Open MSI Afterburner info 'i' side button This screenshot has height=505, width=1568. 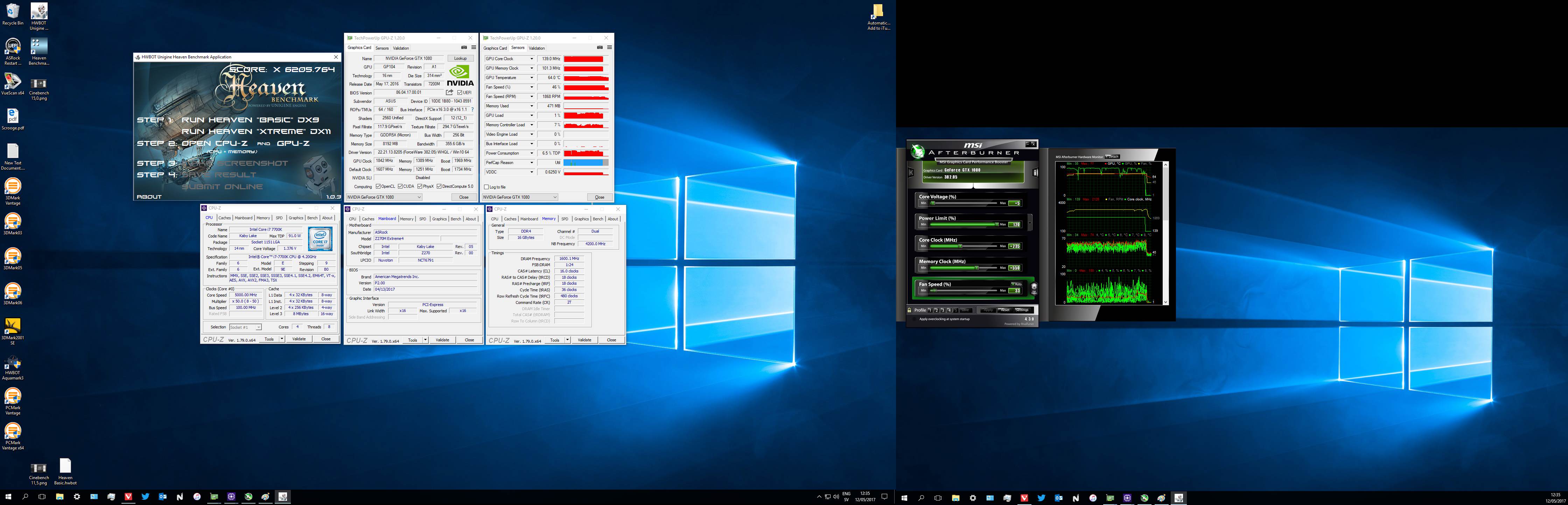click(x=1035, y=173)
